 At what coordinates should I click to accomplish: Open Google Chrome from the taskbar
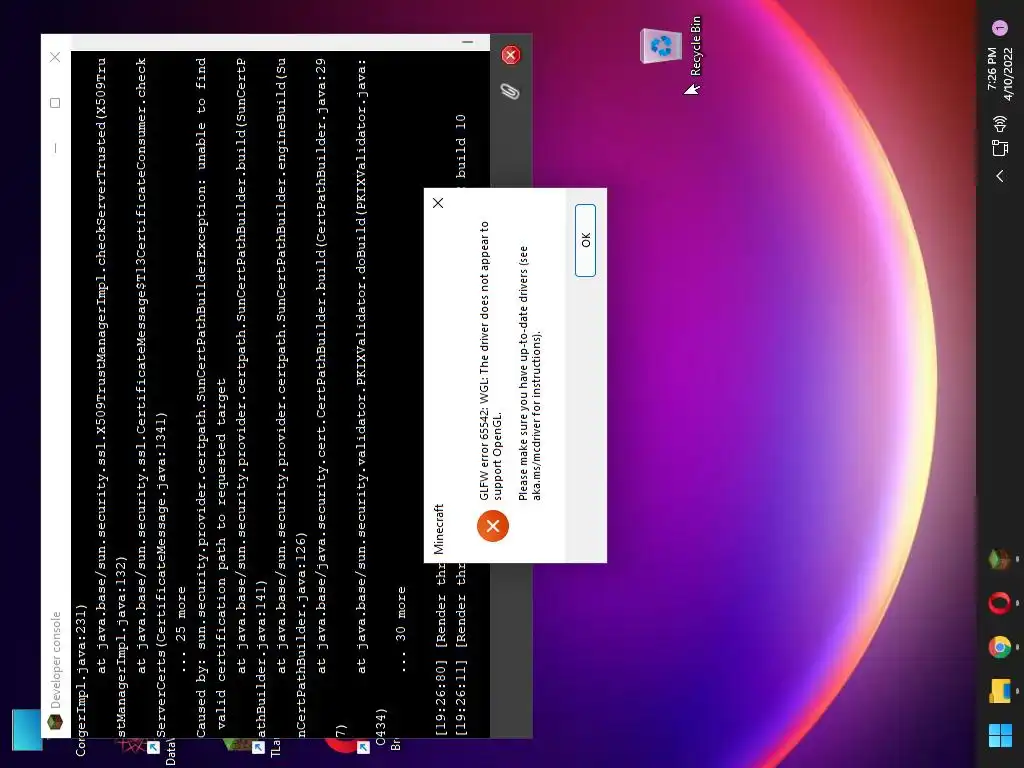click(x=1000, y=647)
